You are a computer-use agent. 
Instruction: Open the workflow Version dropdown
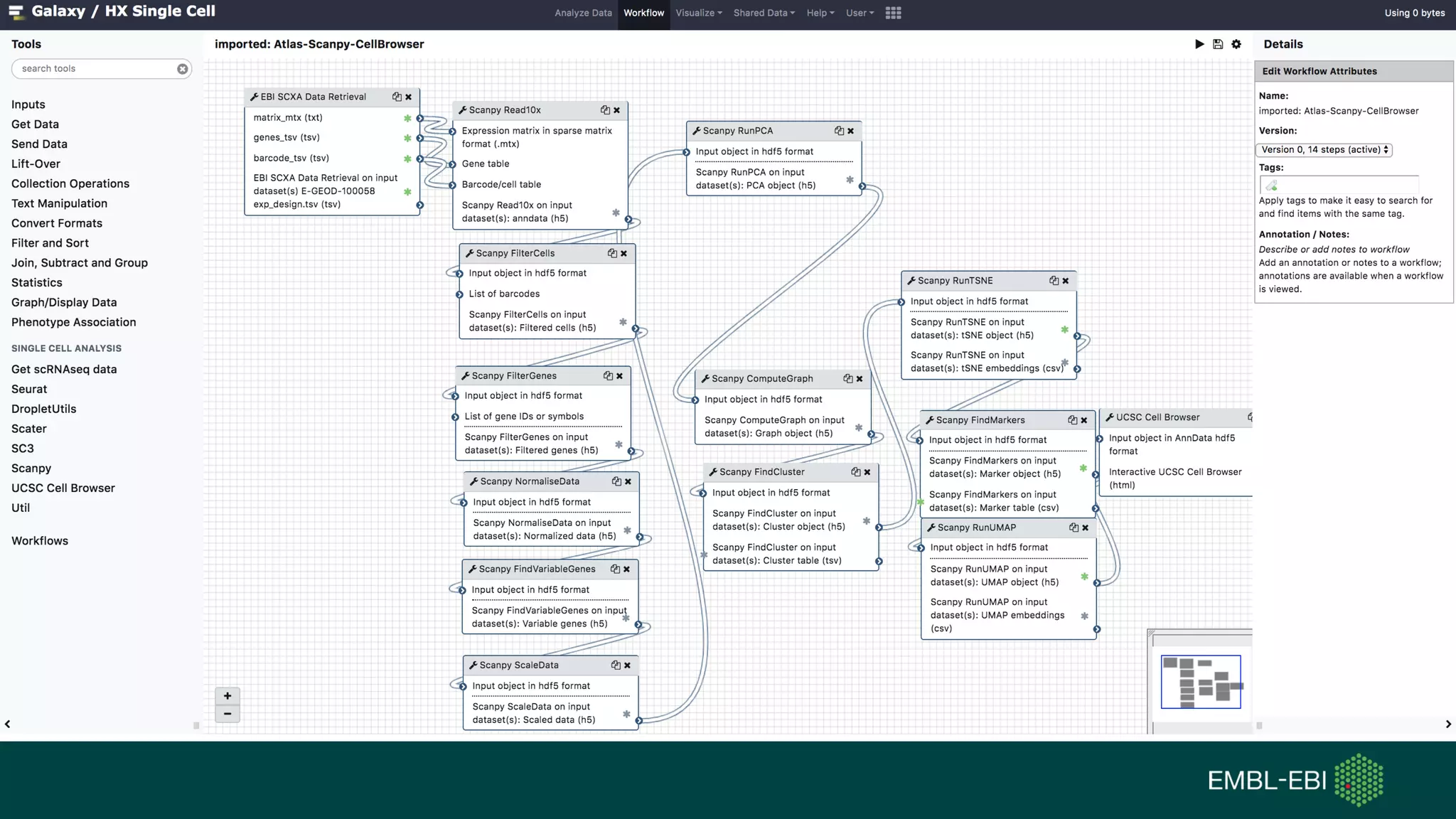click(x=1324, y=150)
